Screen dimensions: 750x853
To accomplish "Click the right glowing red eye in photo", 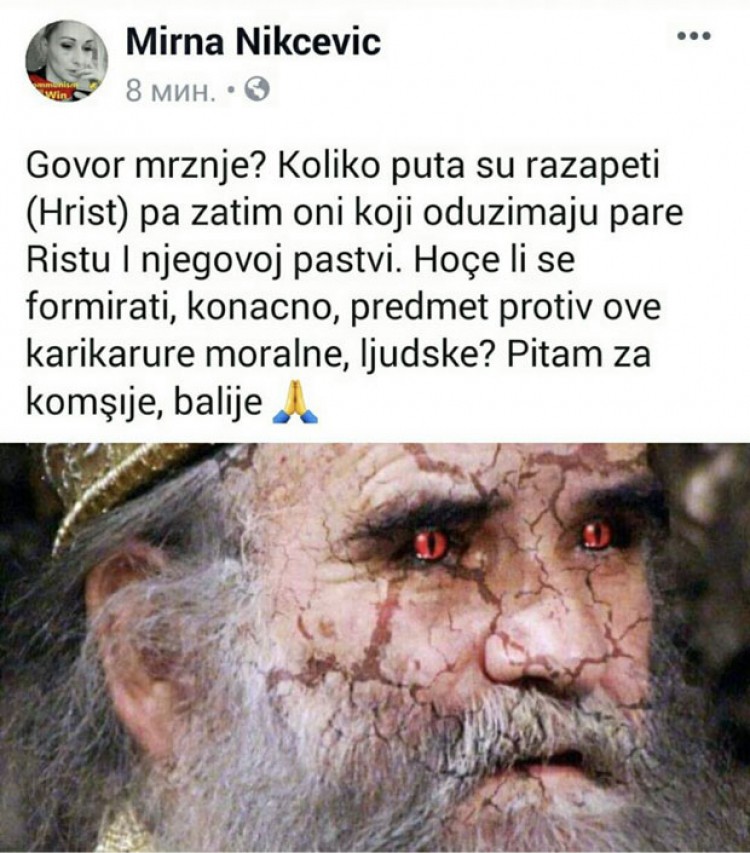I will point(597,535).
